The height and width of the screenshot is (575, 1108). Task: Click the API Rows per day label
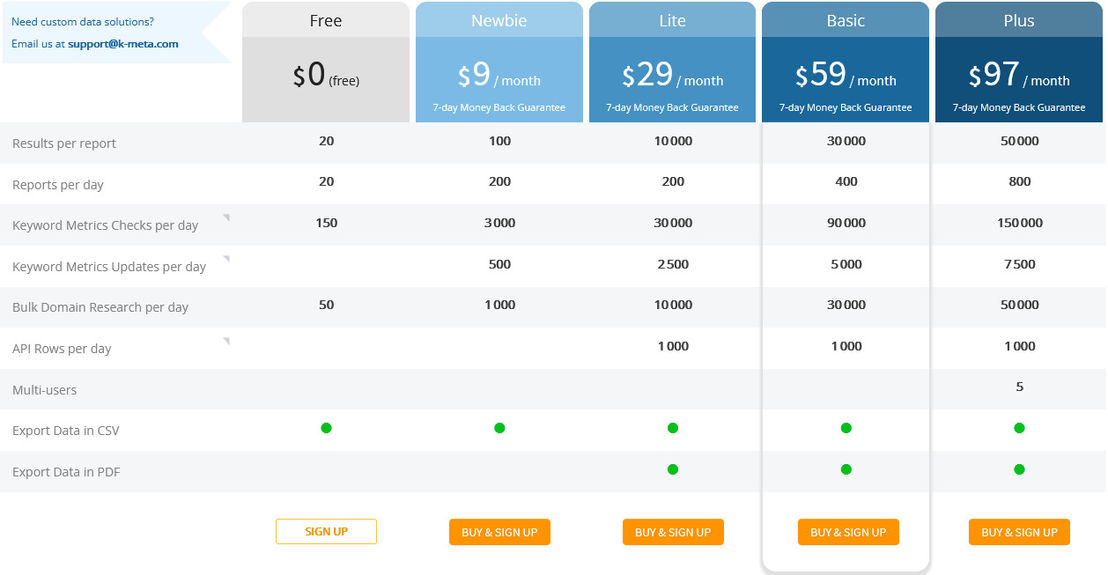(x=61, y=349)
